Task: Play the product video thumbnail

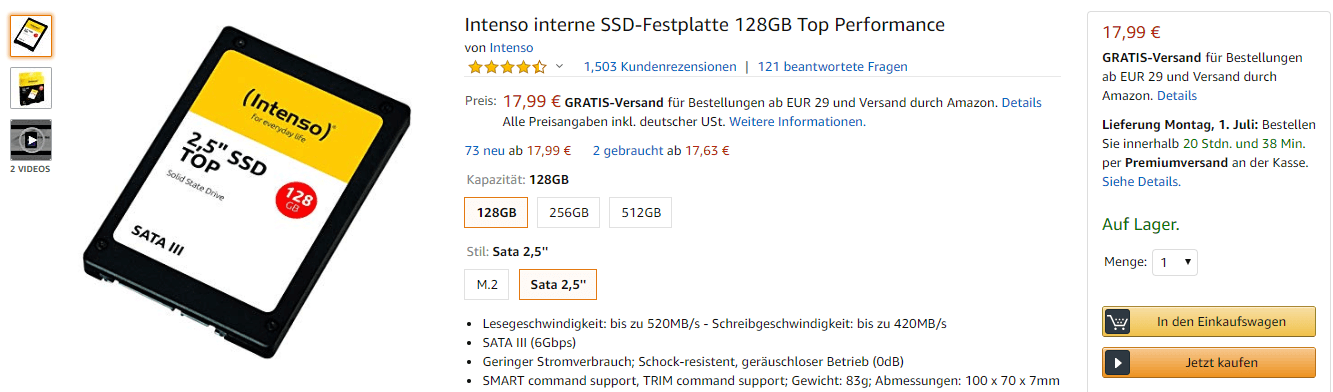Action: pyautogui.click(x=31, y=140)
